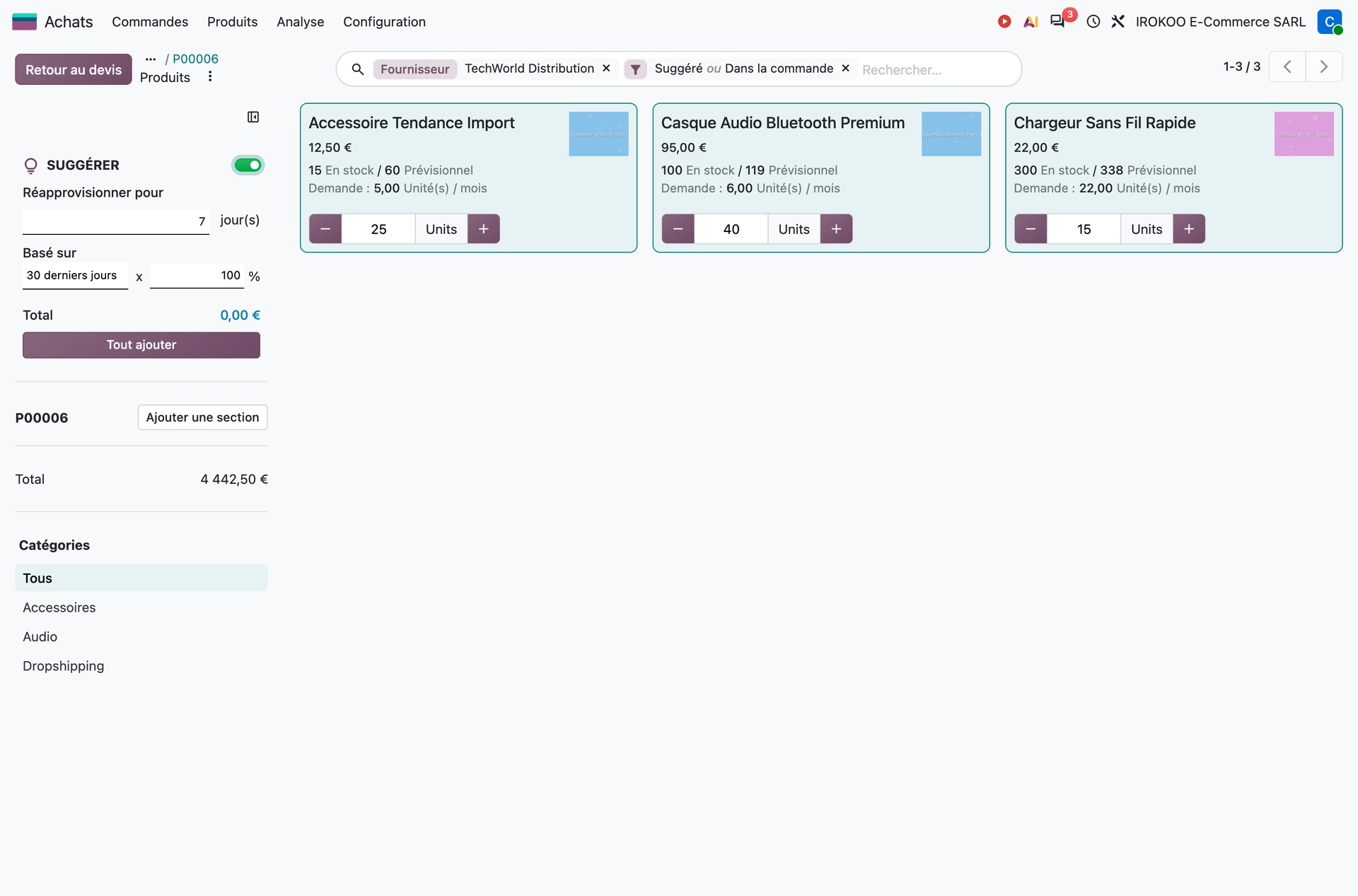Decrease quantity for Casque Audio Bluetooth Premium
The height and width of the screenshot is (896, 1358).
coord(678,229)
